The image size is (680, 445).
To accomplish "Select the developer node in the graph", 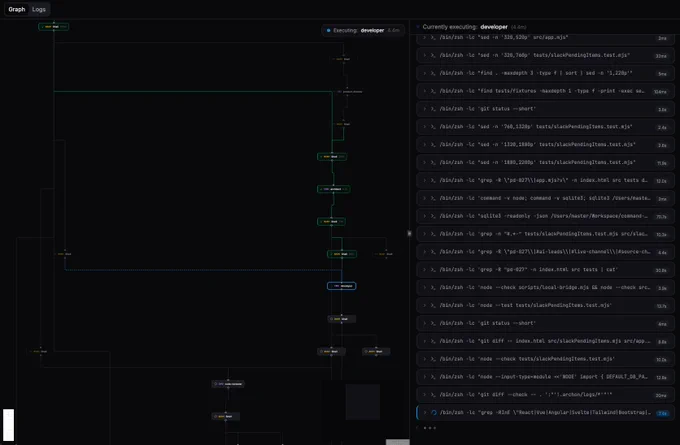I will click(x=342, y=286).
